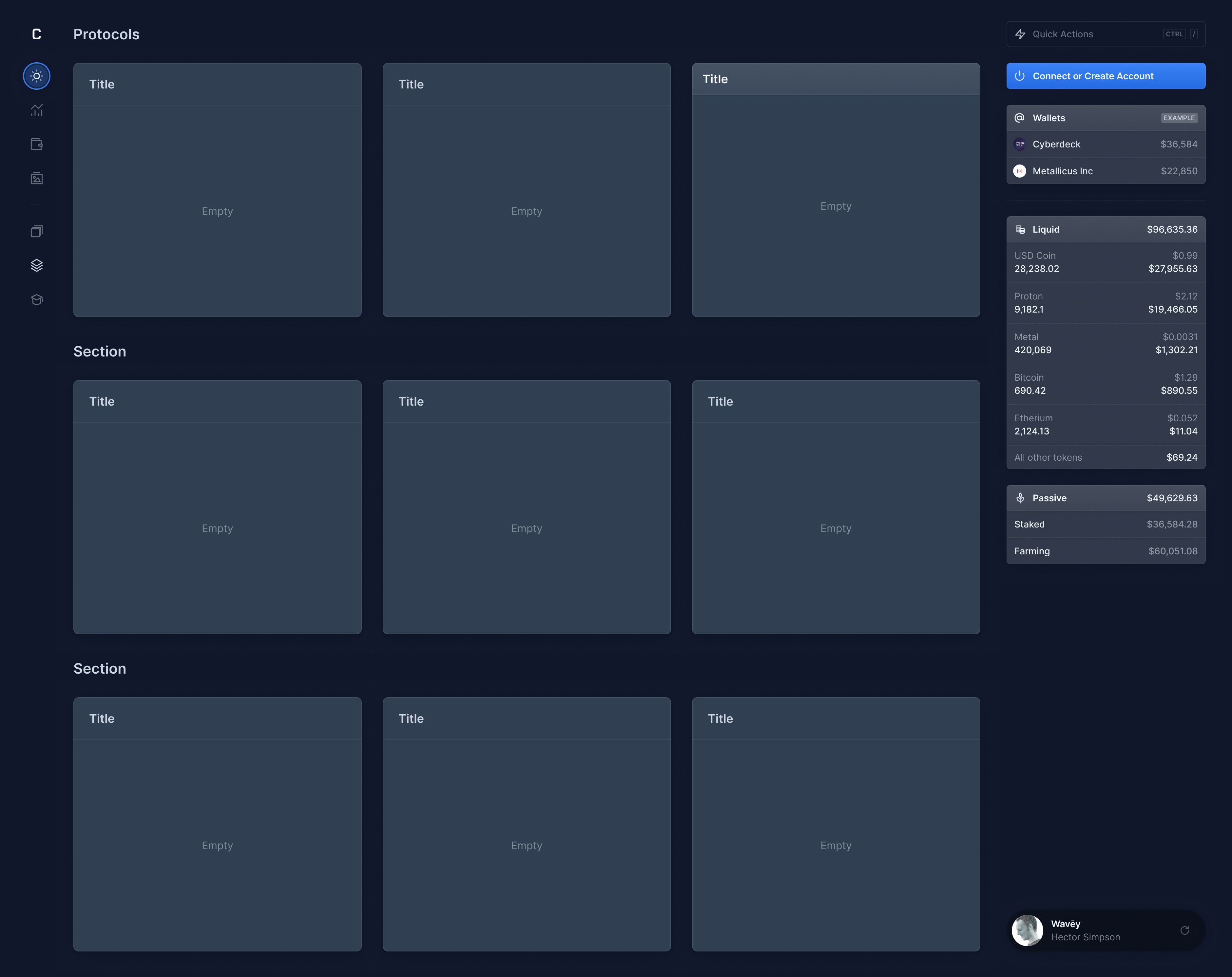Select the Etherium token row
Viewport: 1232px width, 977px height.
point(1106,425)
